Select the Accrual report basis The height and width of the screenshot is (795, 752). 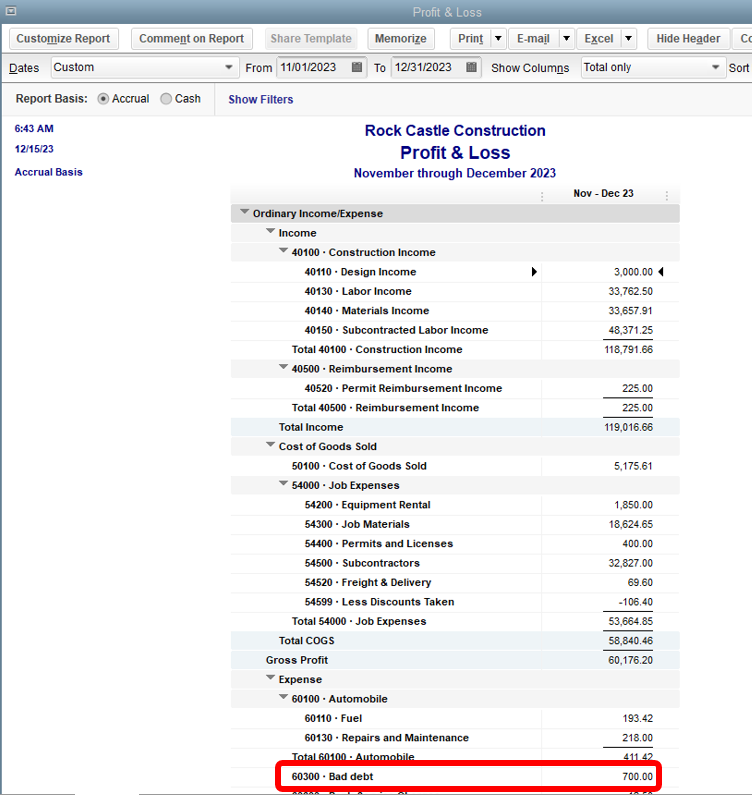click(x=103, y=99)
